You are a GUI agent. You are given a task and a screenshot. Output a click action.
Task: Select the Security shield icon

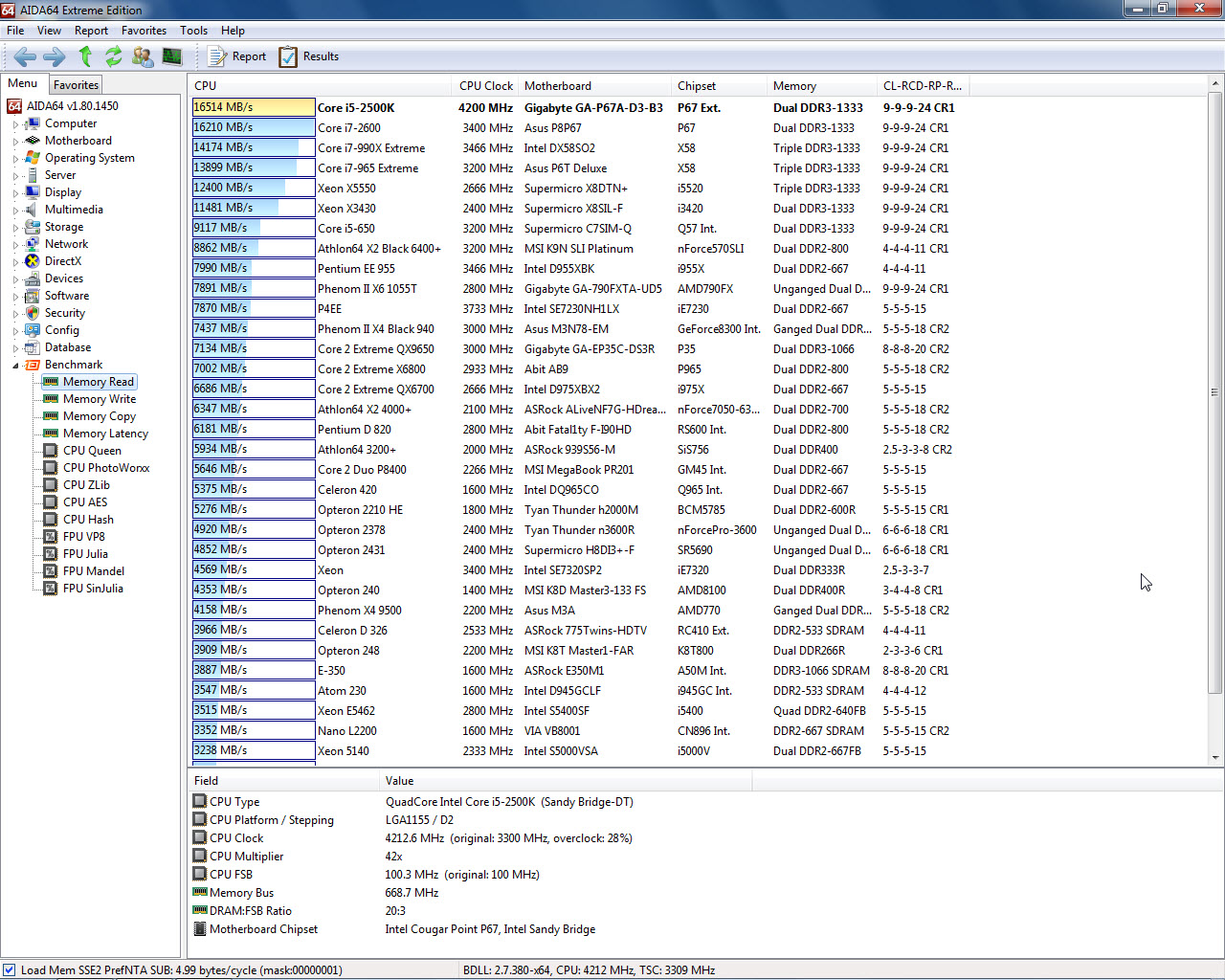33,313
